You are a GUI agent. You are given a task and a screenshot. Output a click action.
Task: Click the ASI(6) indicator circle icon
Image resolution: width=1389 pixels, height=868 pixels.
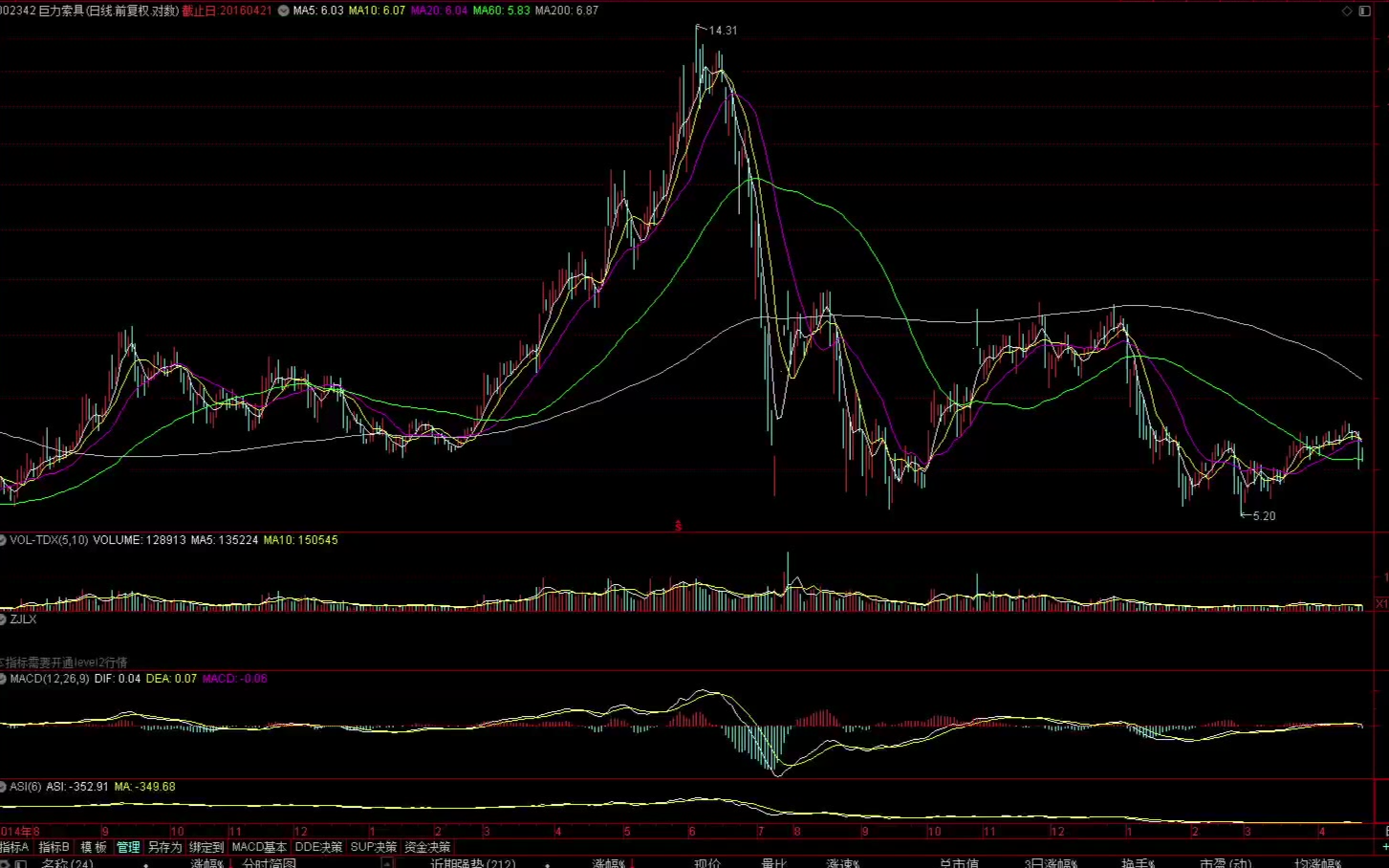click(3, 787)
